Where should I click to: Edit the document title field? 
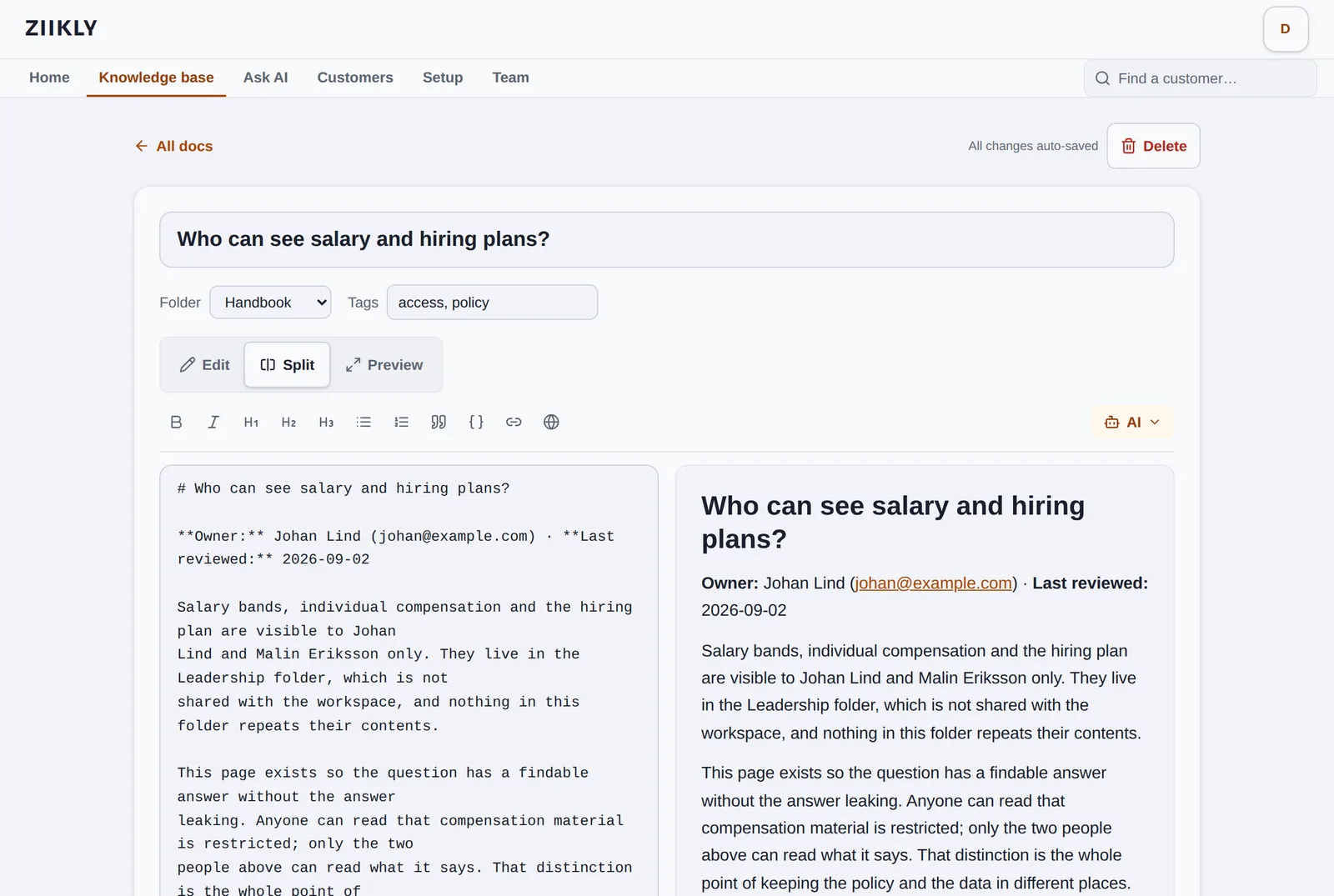click(x=666, y=239)
